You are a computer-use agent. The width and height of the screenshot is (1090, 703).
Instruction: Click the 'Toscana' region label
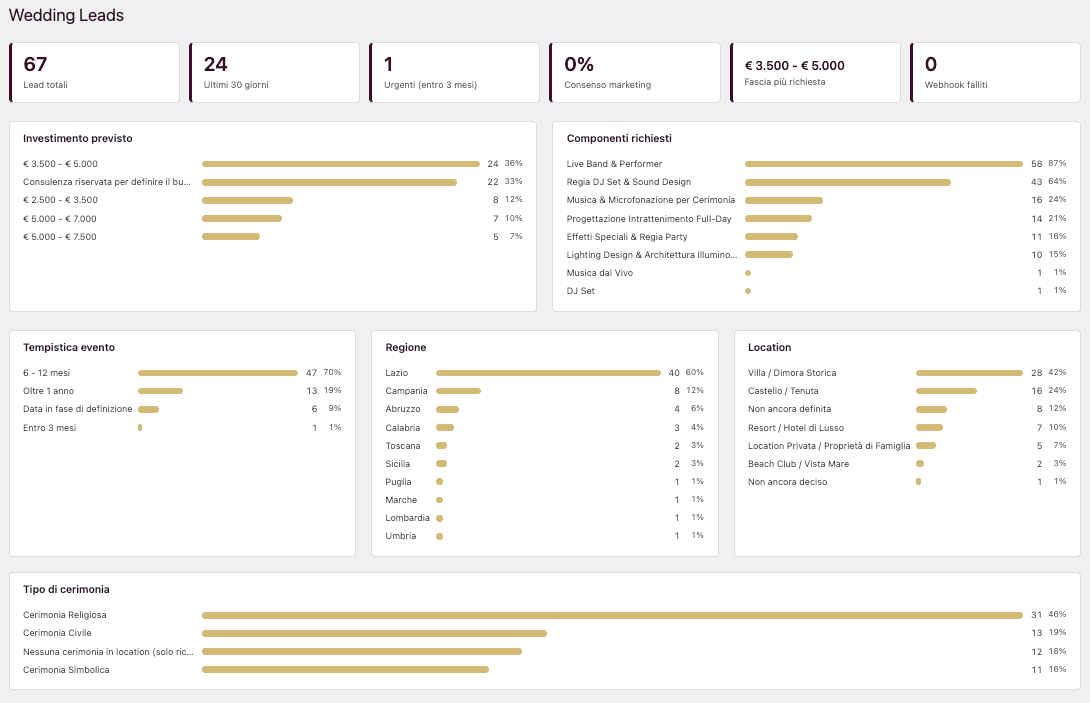(403, 446)
